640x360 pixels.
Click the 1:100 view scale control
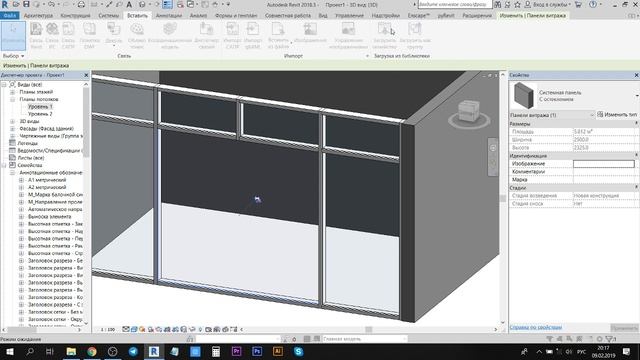pyautogui.click(x=108, y=329)
